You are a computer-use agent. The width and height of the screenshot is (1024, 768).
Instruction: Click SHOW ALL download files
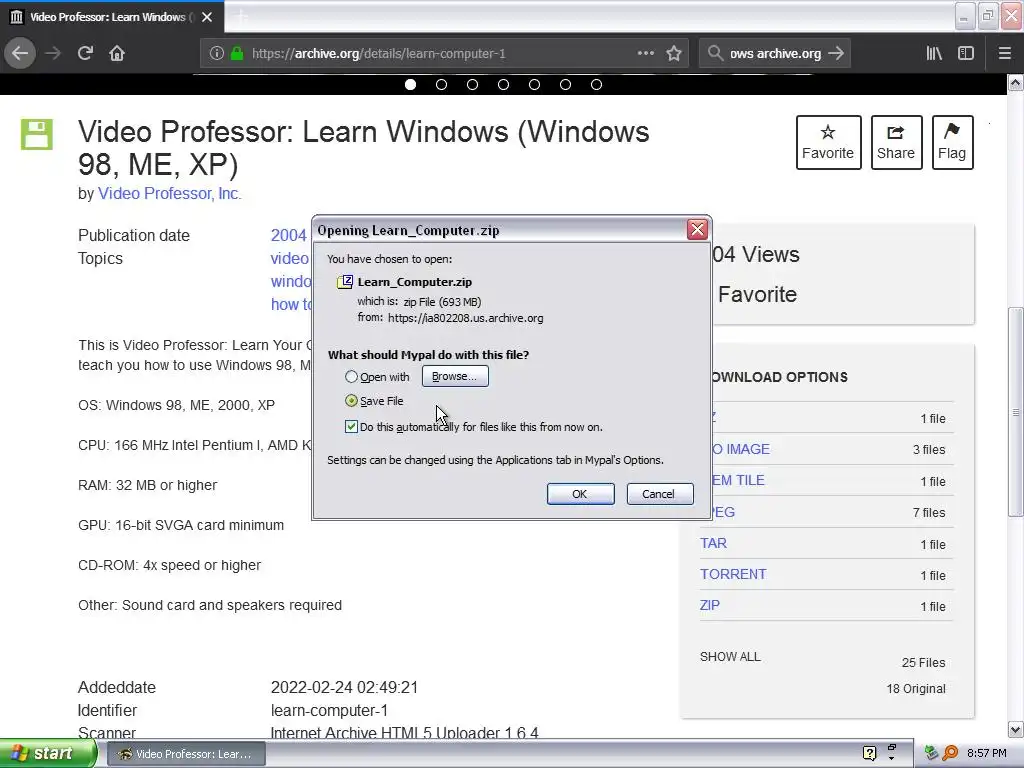[730, 656]
